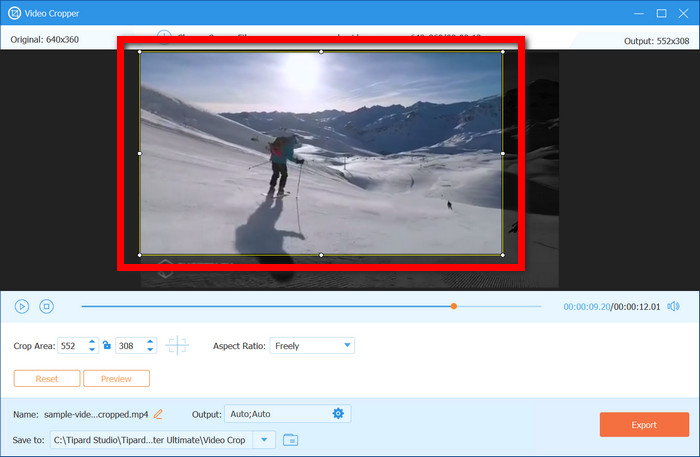
Task: Decrease crop height with down arrow
Action: tap(150, 349)
